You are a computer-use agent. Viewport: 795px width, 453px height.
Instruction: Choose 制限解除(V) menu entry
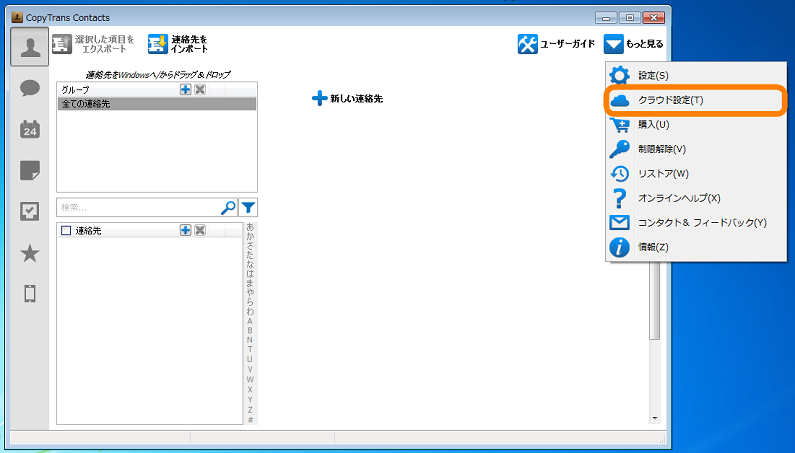[696, 149]
